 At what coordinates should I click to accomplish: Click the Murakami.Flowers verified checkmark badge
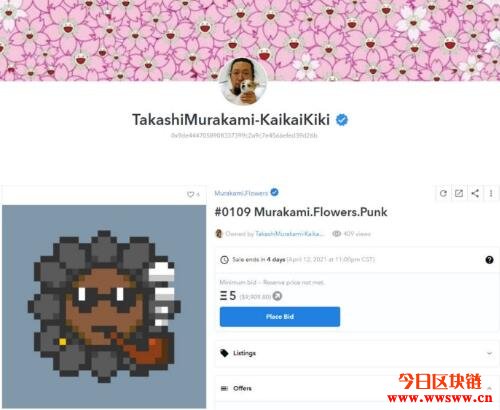(x=274, y=192)
